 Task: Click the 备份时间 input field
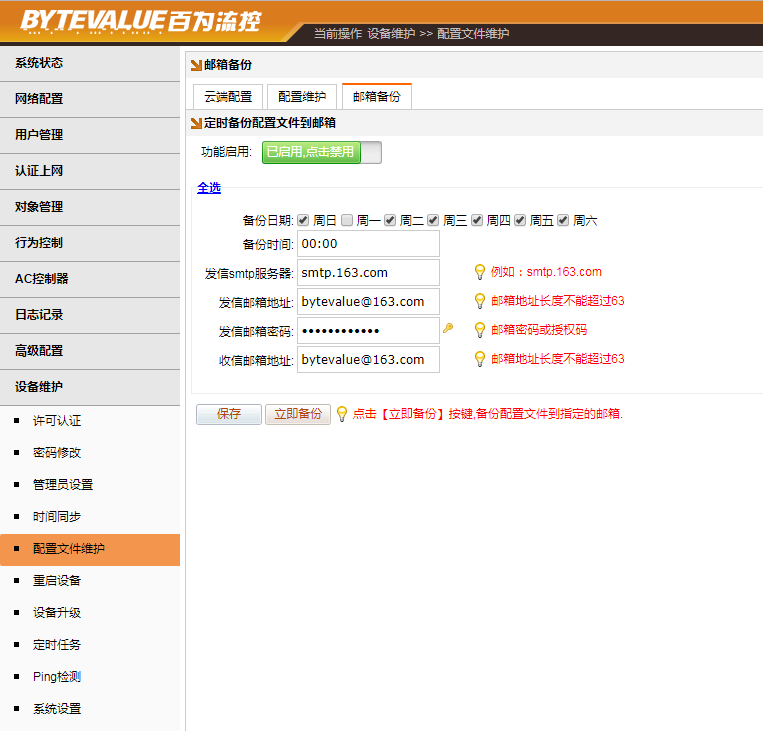[x=368, y=244]
